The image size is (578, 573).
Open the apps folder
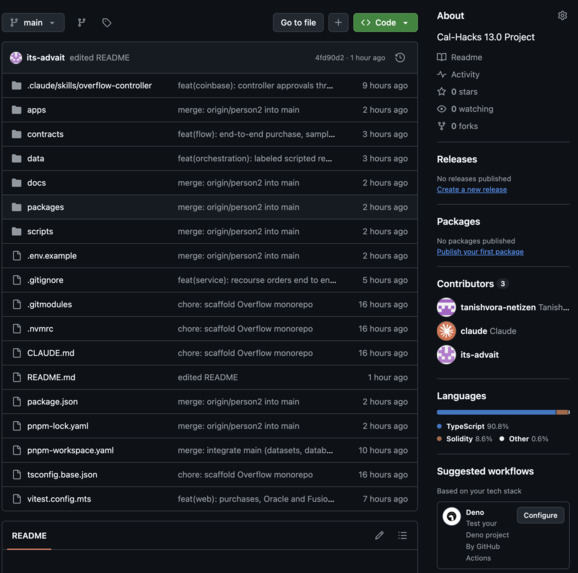pos(36,110)
